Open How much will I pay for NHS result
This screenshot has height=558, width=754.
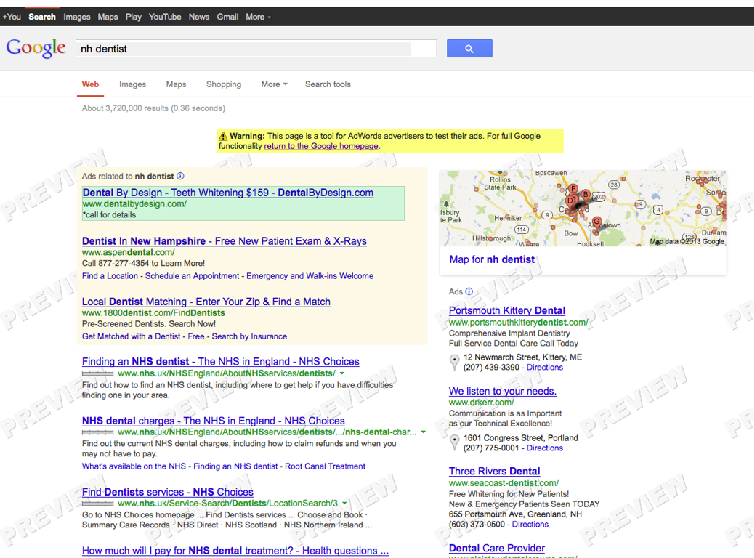click(x=235, y=550)
